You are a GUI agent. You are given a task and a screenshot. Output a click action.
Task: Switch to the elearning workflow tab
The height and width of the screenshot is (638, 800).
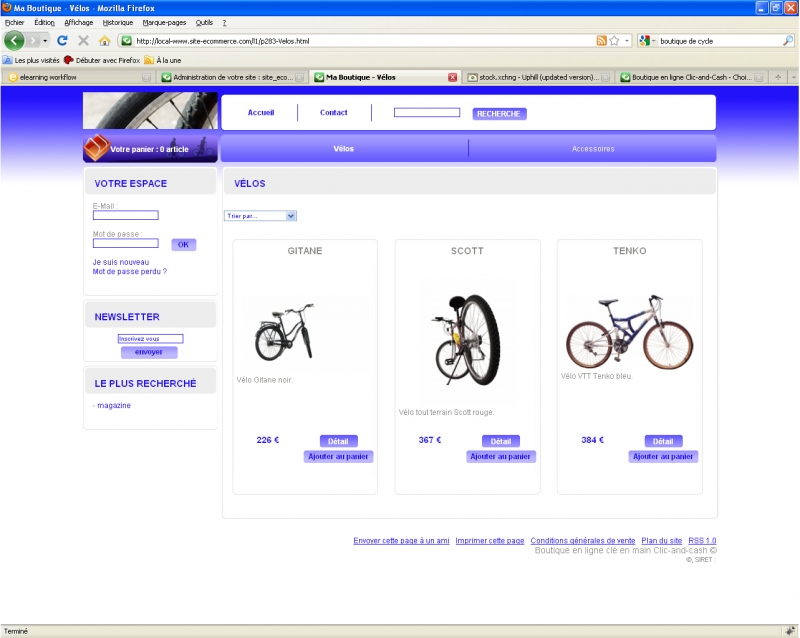(78, 77)
